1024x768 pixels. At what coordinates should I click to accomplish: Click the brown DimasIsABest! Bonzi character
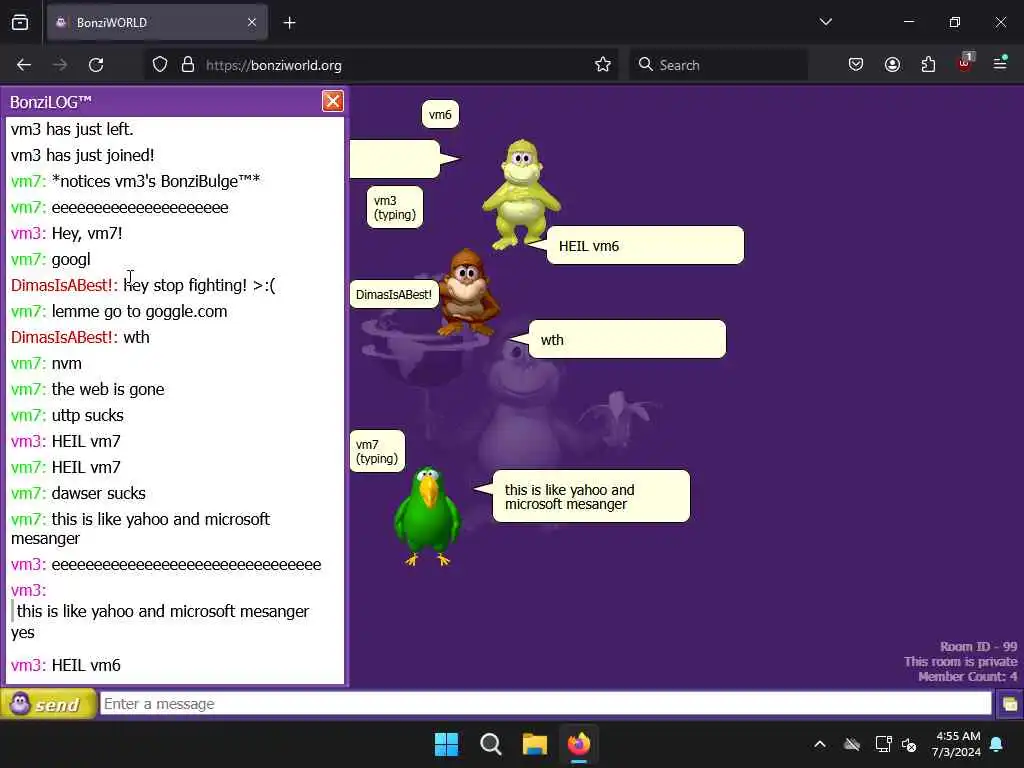coord(466,292)
